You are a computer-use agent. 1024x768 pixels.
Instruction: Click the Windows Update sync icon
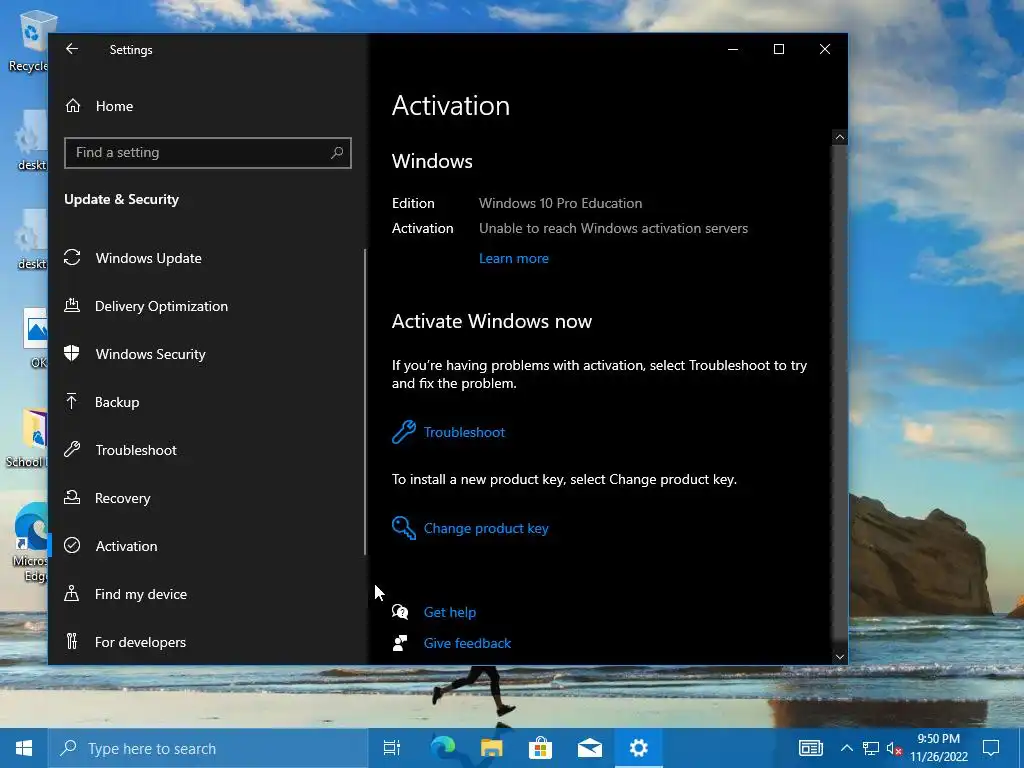click(72, 257)
